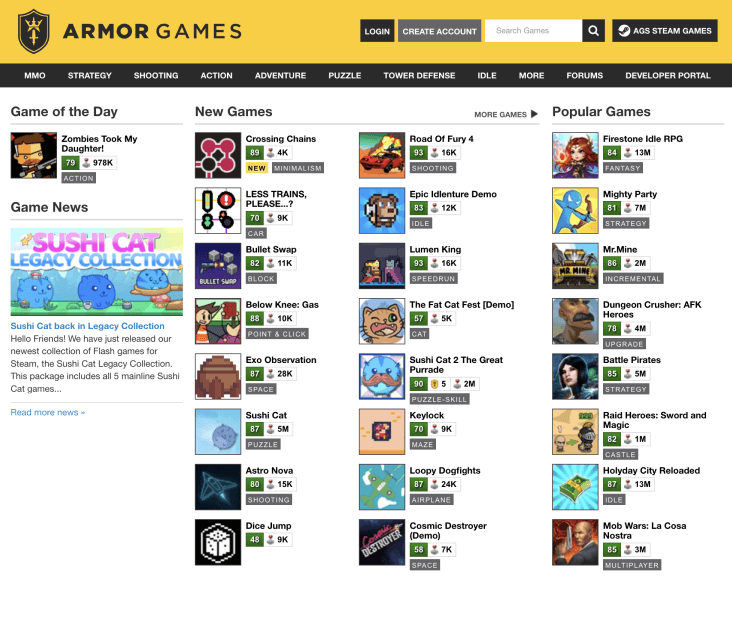Click the Armor Games shield logo

click(x=33, y=31)
